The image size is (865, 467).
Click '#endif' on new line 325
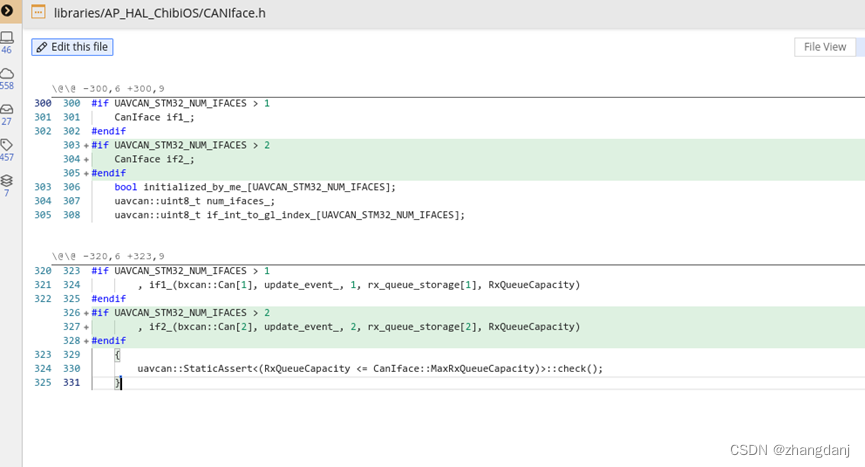109,299
